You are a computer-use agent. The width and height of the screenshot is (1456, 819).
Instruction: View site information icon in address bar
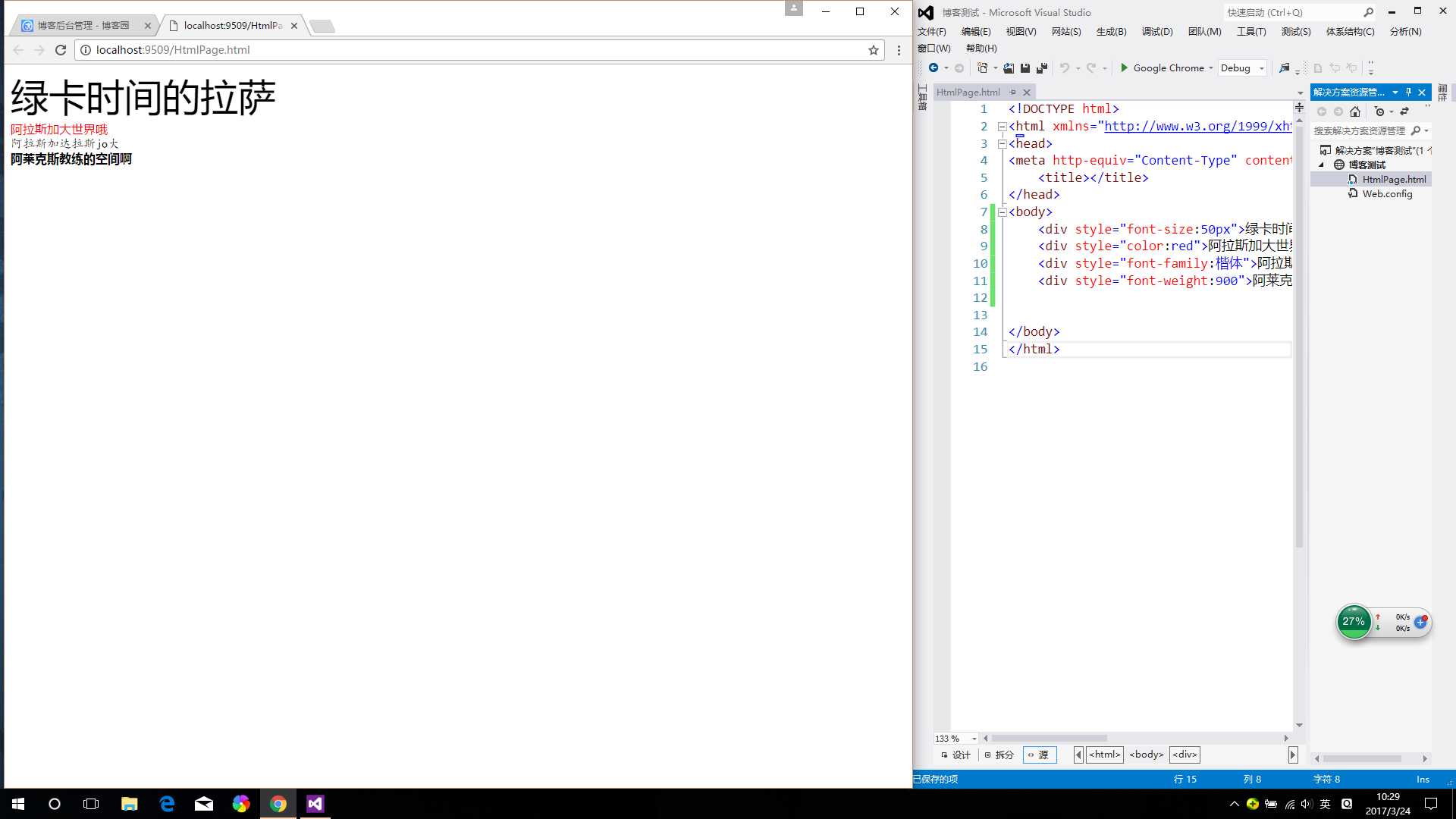coord(86,50)
